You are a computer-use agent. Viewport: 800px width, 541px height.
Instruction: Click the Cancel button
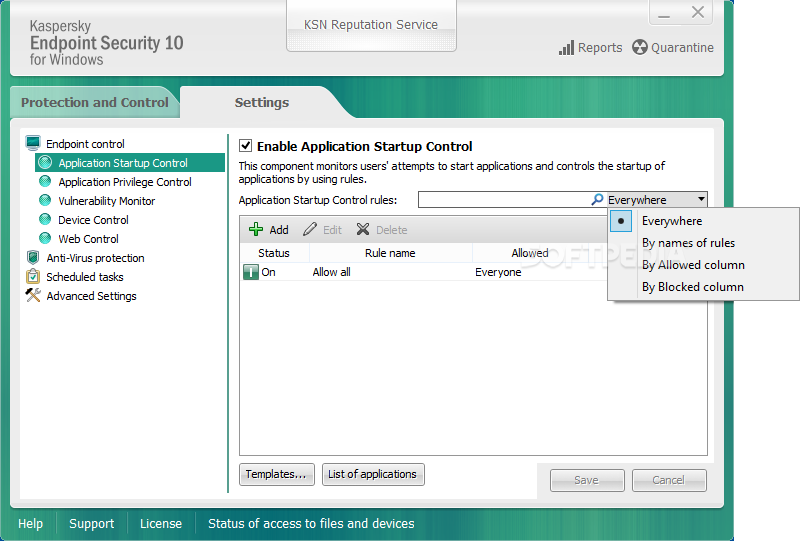669,480
